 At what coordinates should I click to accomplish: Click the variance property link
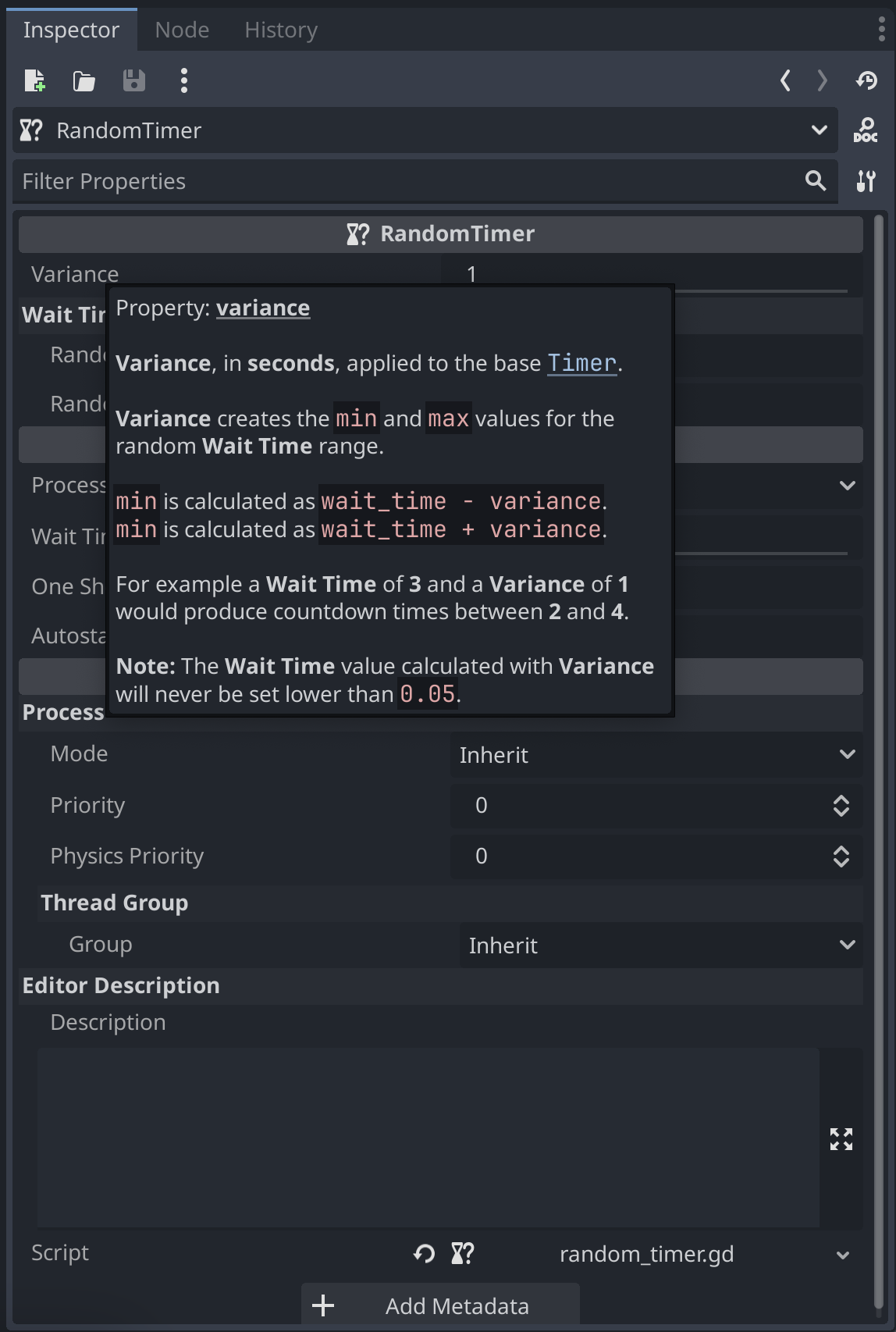click(x=263, y=308)
